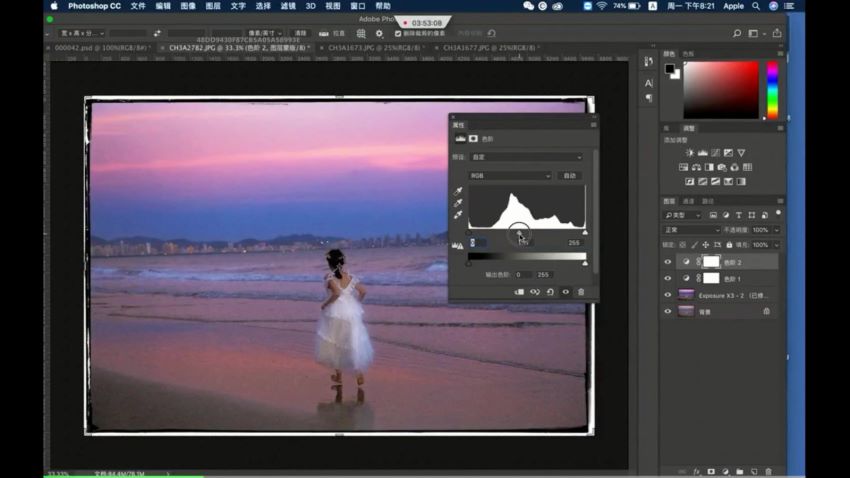Toggle adjustment visibility eye in Properties panel
This screenshot has height=478, width=850.
point(565,292)
